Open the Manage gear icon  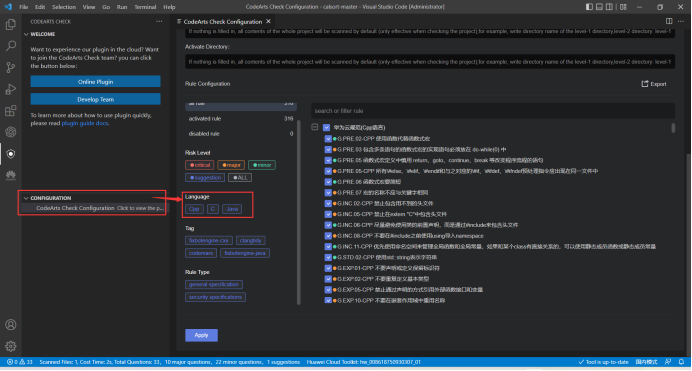tap(11, 346)
